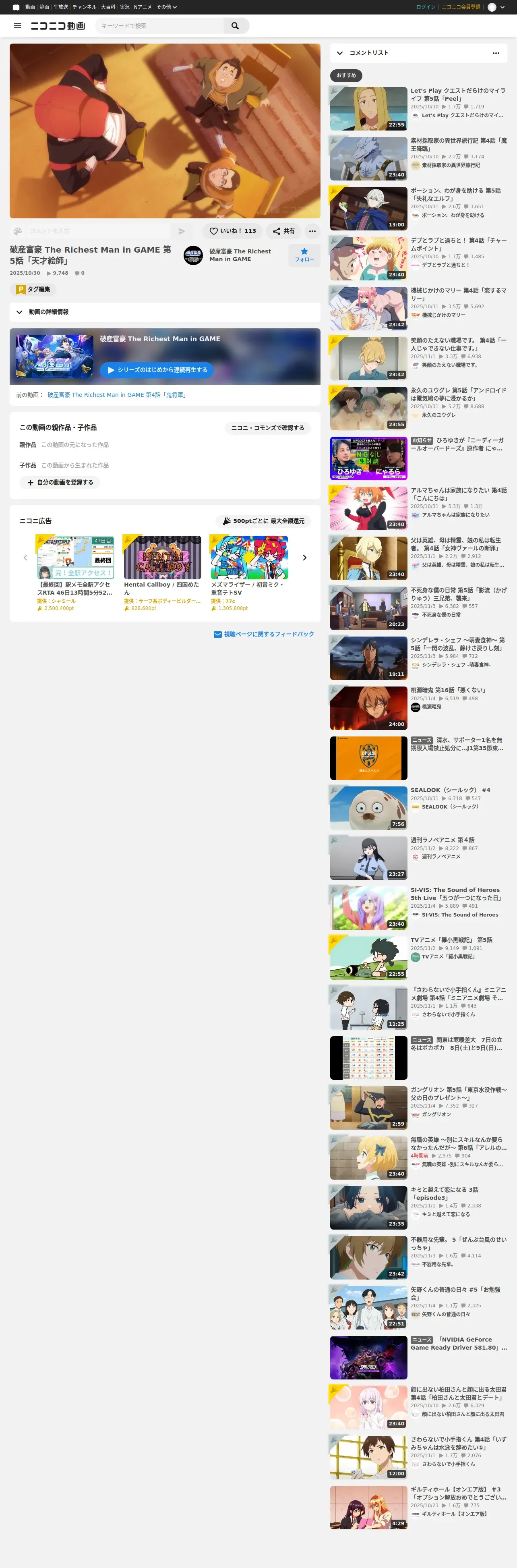
Task: Open the タグ編集 button
Action: 33,290
